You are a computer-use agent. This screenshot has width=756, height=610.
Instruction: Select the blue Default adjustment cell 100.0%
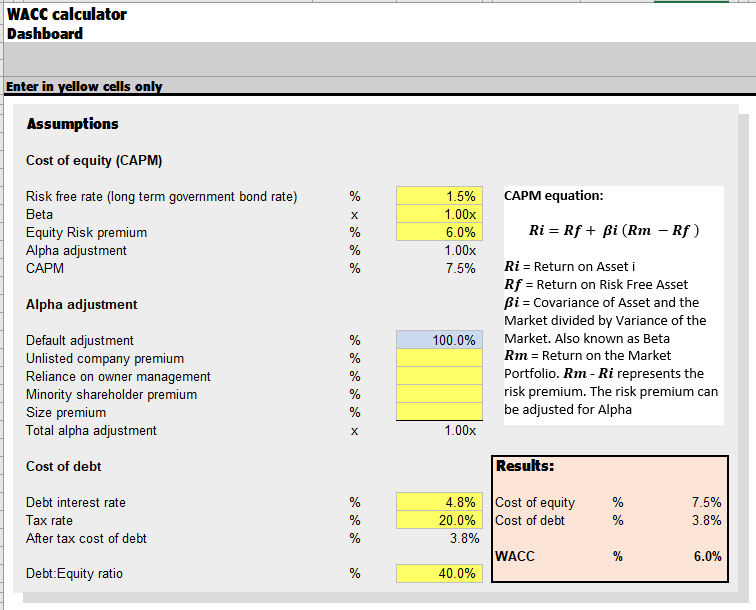[x=439, y=340]
